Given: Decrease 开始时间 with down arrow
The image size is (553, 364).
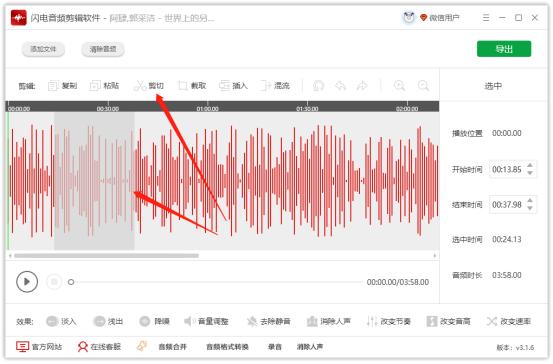Looking at the screenshot, I should click(x=530, y=173).
